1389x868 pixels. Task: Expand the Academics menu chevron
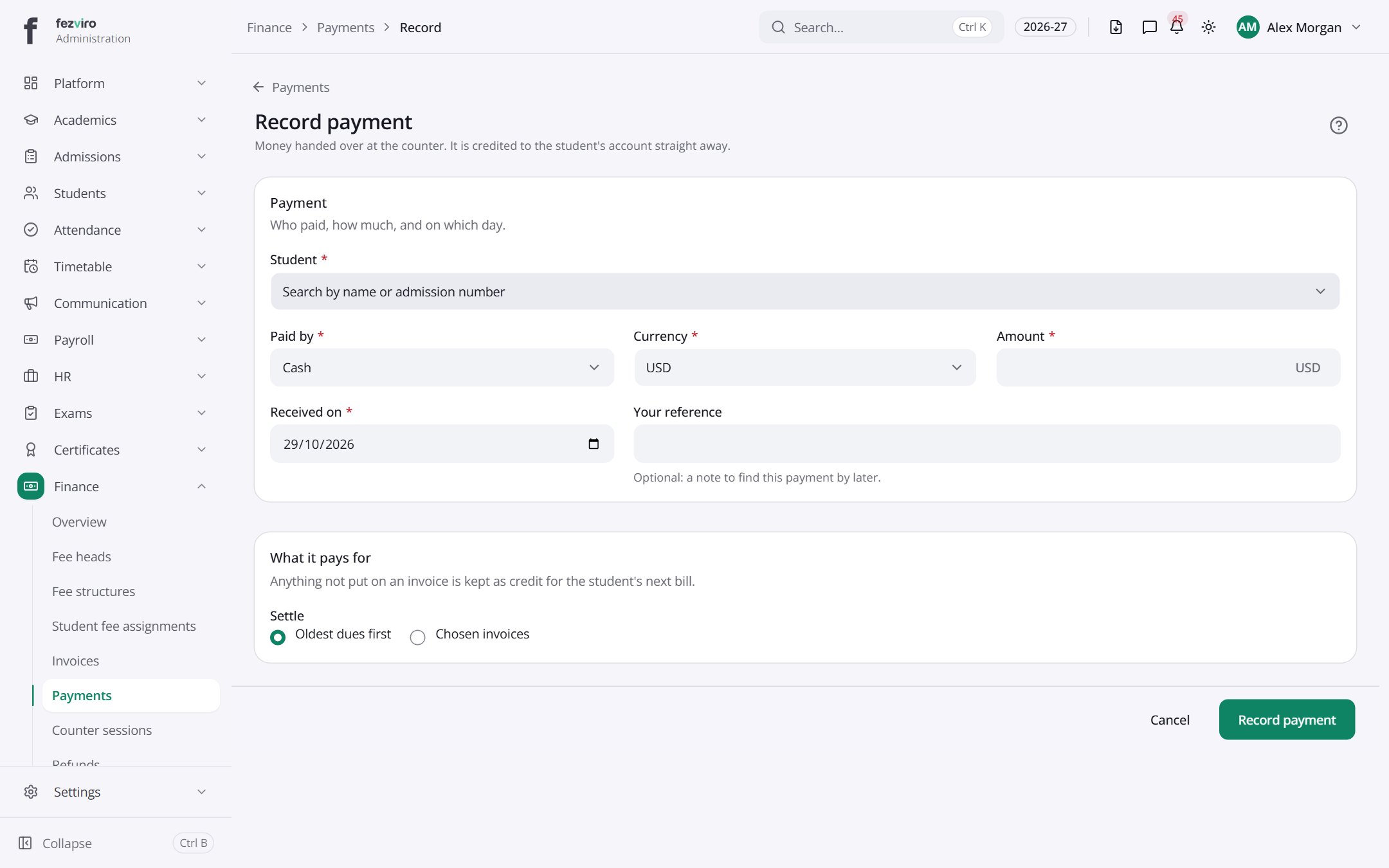click(201, 120)
